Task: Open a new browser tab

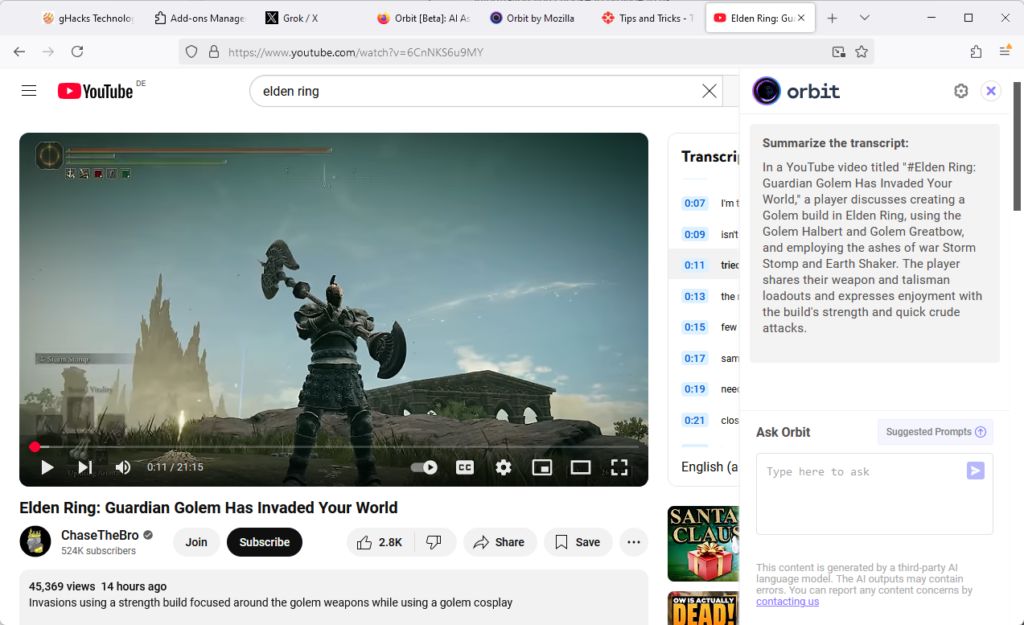Action: [x=832, y=18]
